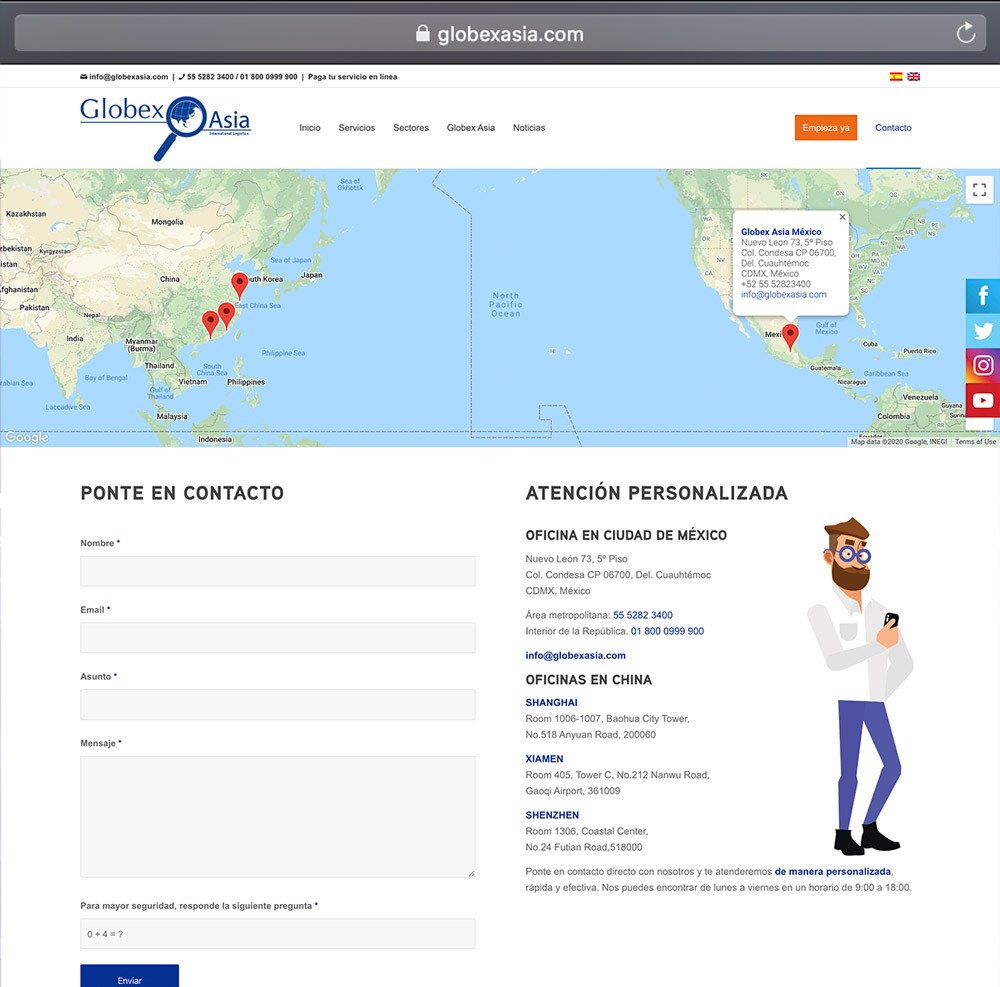Click the Globex Asia logo

(x=166, y=128)
